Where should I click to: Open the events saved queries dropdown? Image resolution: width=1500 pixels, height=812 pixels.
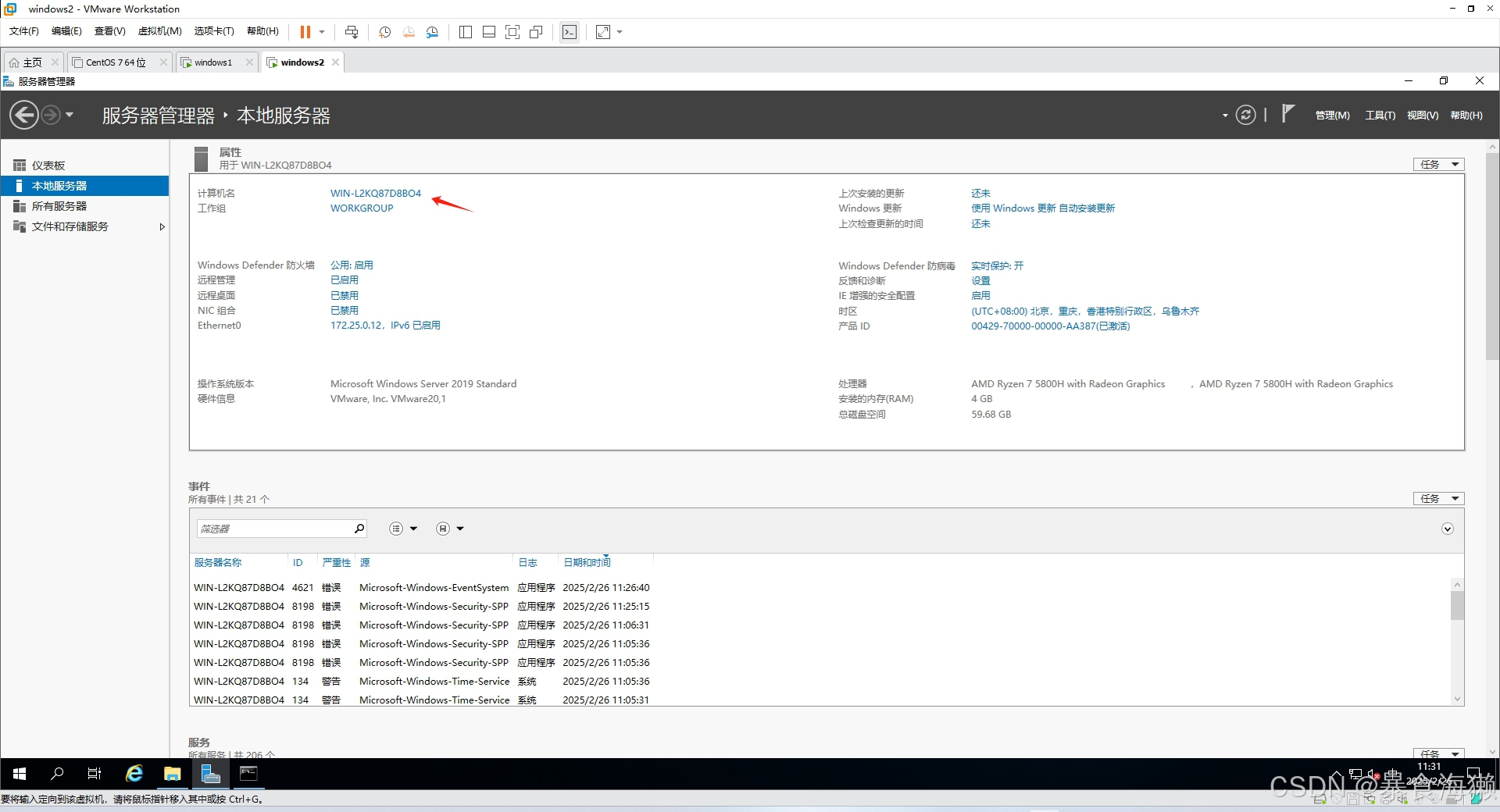click(450, 529)
